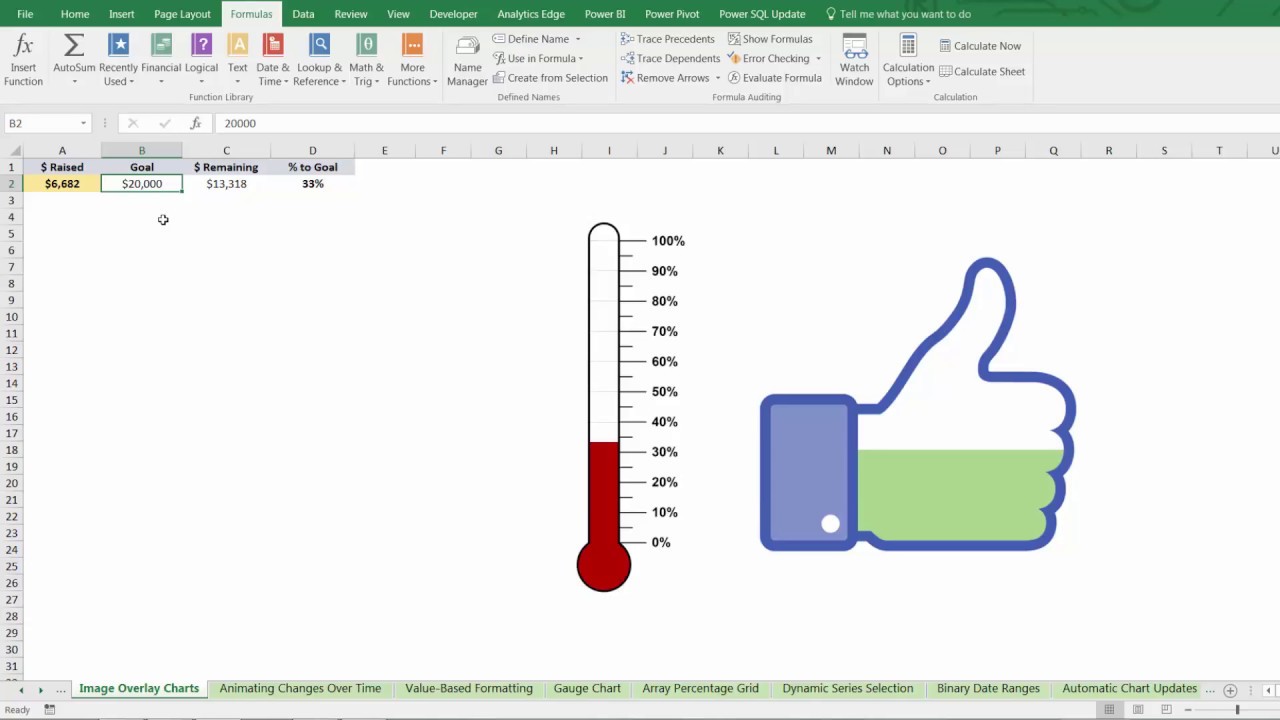Select cell D2 showing 33%
The image size is (1280, 720).
click(x=312, y=184)
